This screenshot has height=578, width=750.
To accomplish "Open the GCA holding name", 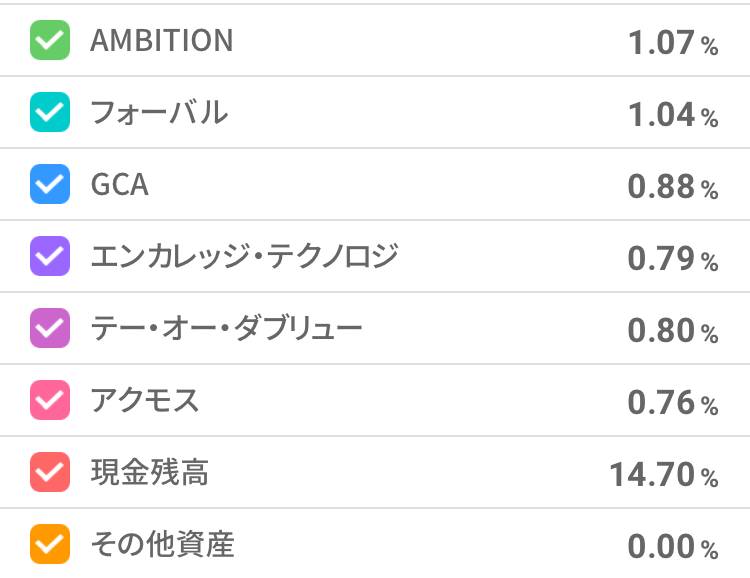I will pos(119,185).
